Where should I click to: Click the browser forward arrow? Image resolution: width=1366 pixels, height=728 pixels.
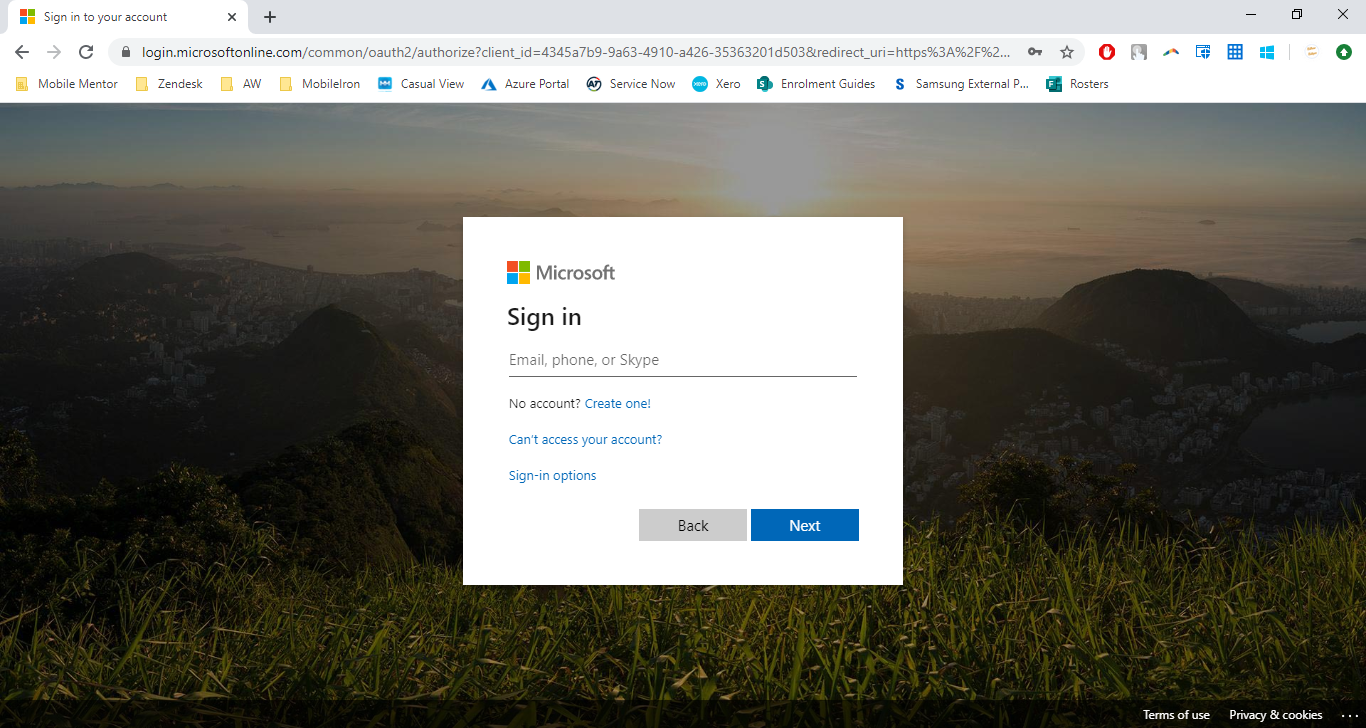coord(54,52)
